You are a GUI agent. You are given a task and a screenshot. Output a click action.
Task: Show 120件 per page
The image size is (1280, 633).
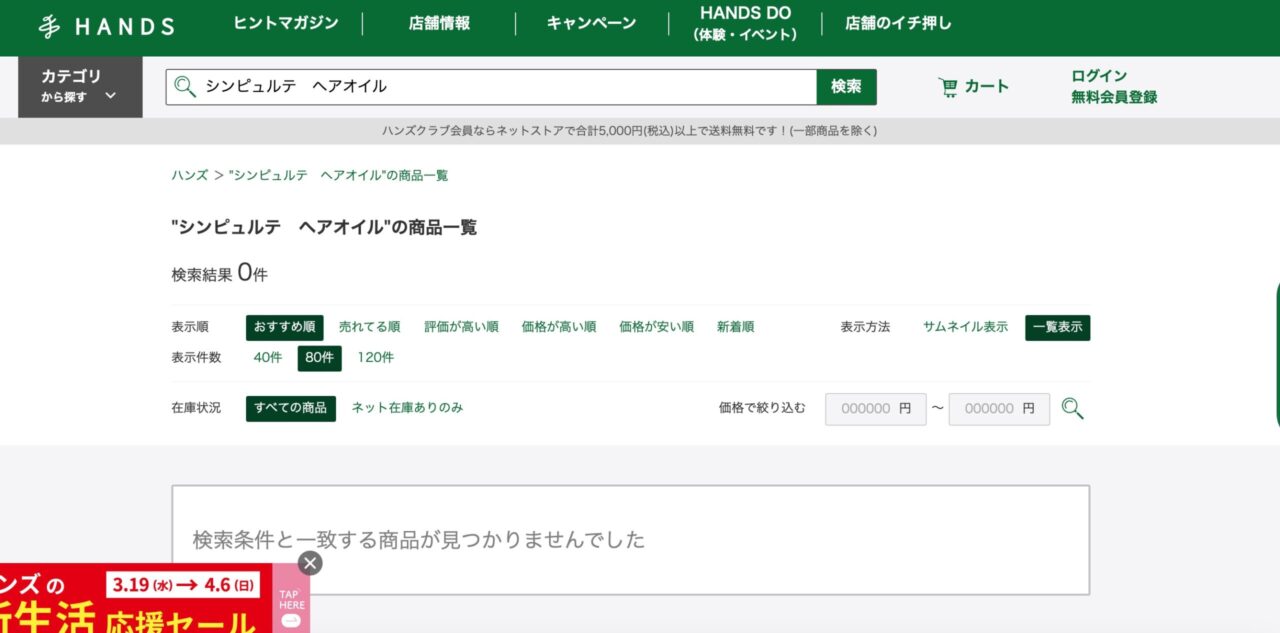376,357
